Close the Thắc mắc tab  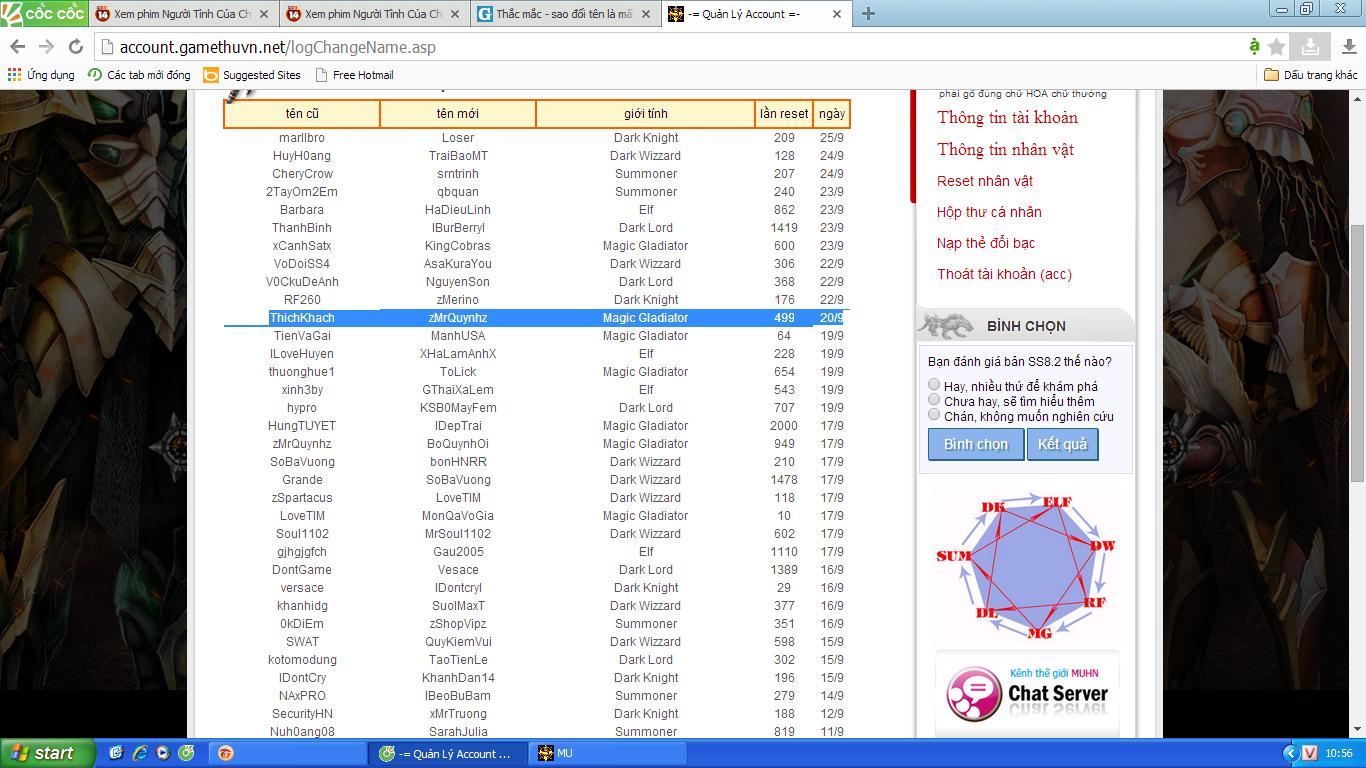tap(645, 14)
